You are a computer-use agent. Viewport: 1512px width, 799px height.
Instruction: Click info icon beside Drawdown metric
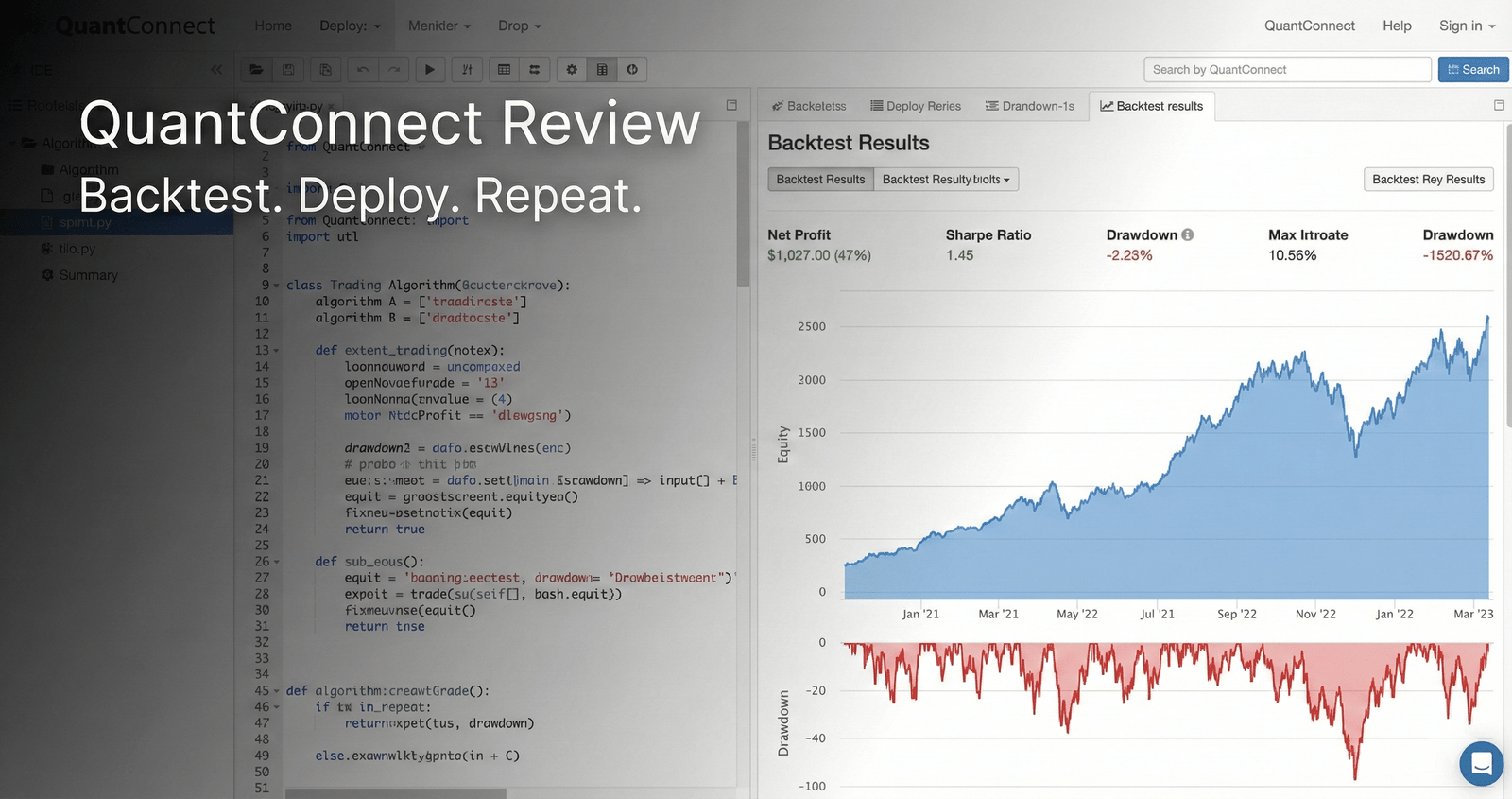(1188, 234)
